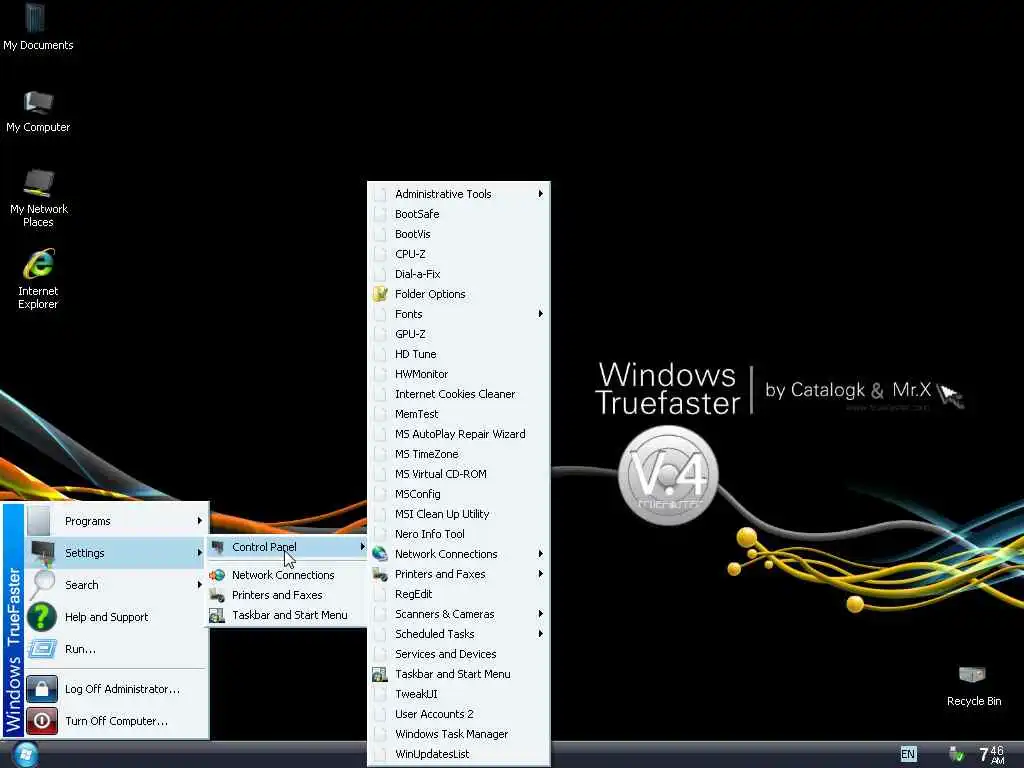Click Folder Options icon in Control Panel list
Viewport: 1024px width, 768px height.
tap(380, 294)
